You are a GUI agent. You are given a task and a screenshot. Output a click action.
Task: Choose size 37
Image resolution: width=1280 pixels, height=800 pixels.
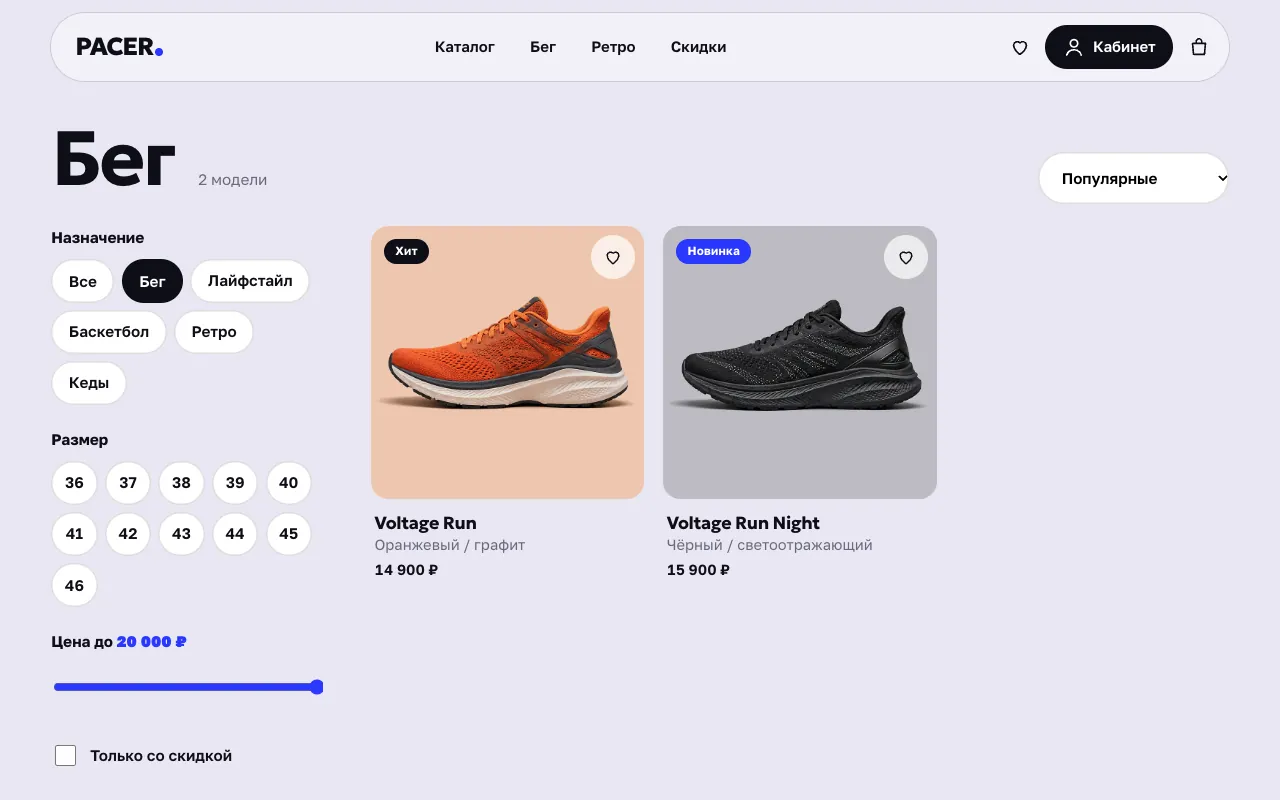[x=128, y=483]
